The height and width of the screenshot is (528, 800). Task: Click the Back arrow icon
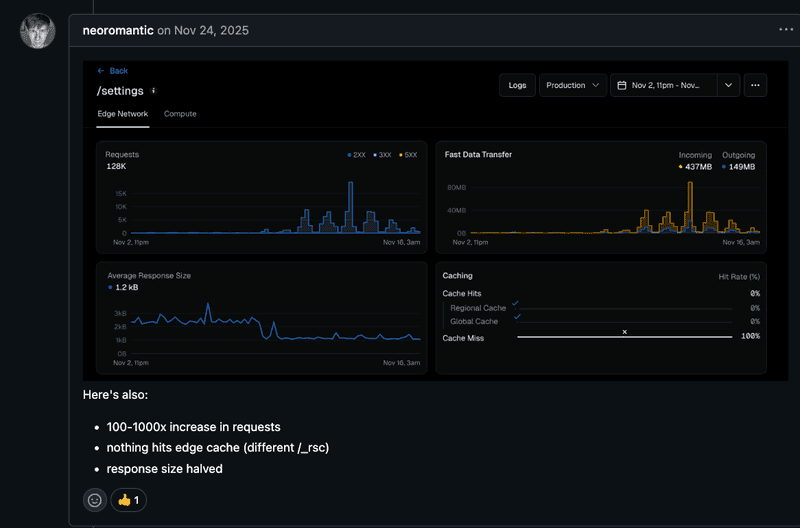click(x=101, y=71)
